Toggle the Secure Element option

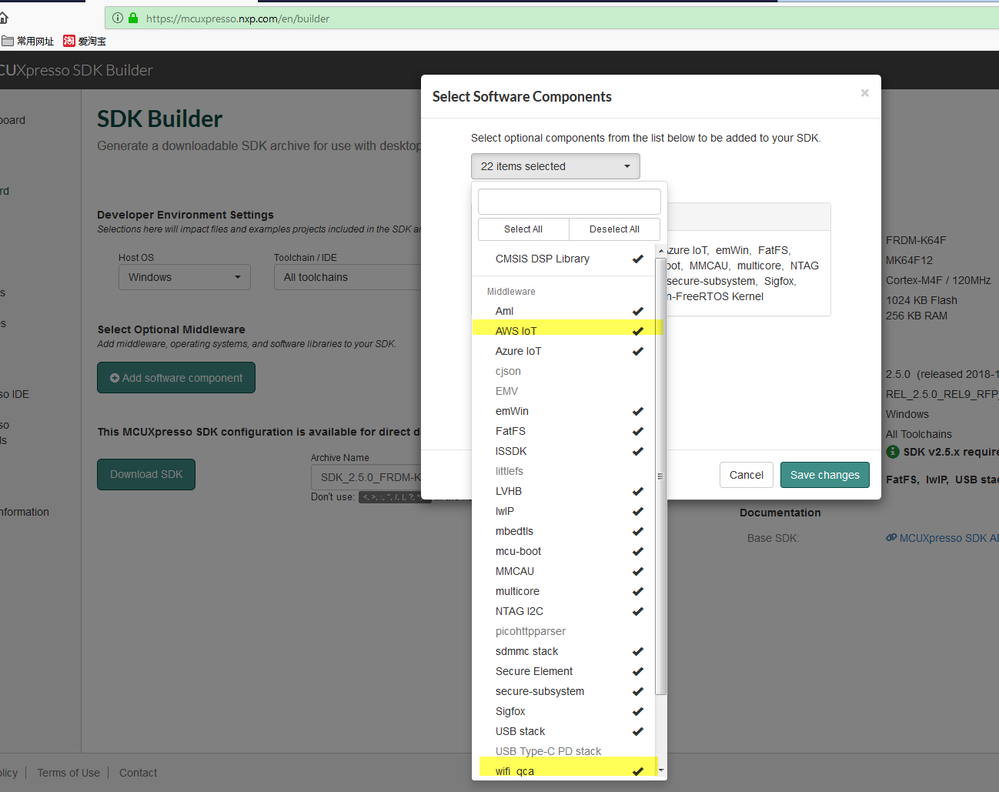coord(564,672)
